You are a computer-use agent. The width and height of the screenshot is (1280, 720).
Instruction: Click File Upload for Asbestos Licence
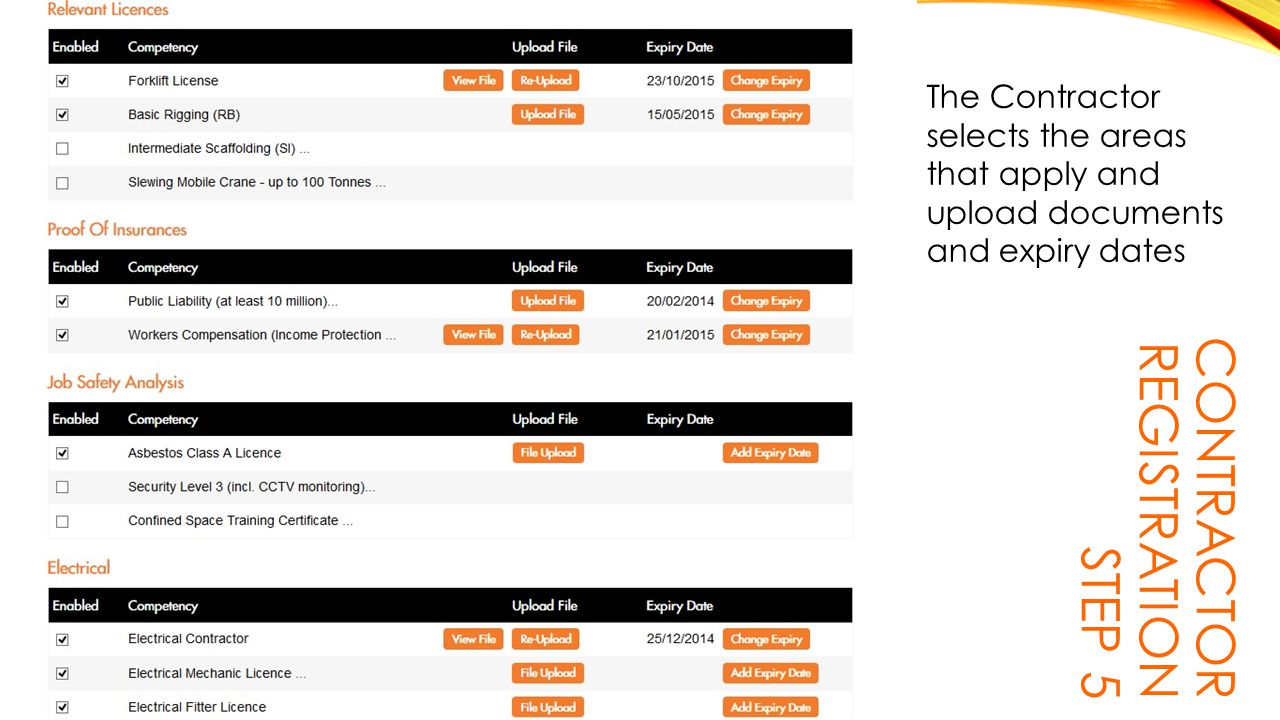click(548, 453)
